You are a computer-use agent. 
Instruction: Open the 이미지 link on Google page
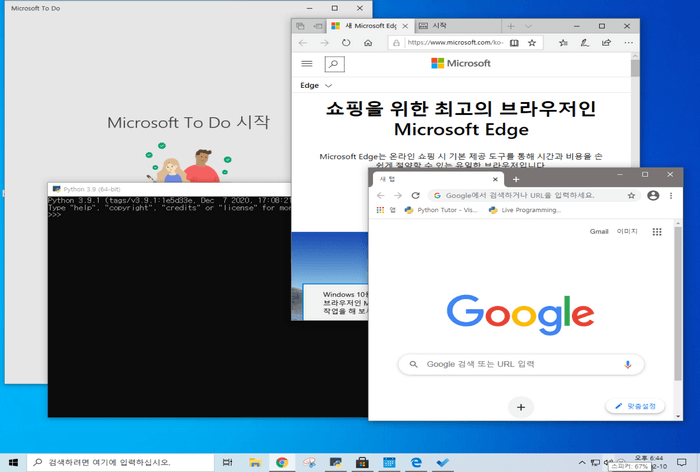tap(627, 231)
